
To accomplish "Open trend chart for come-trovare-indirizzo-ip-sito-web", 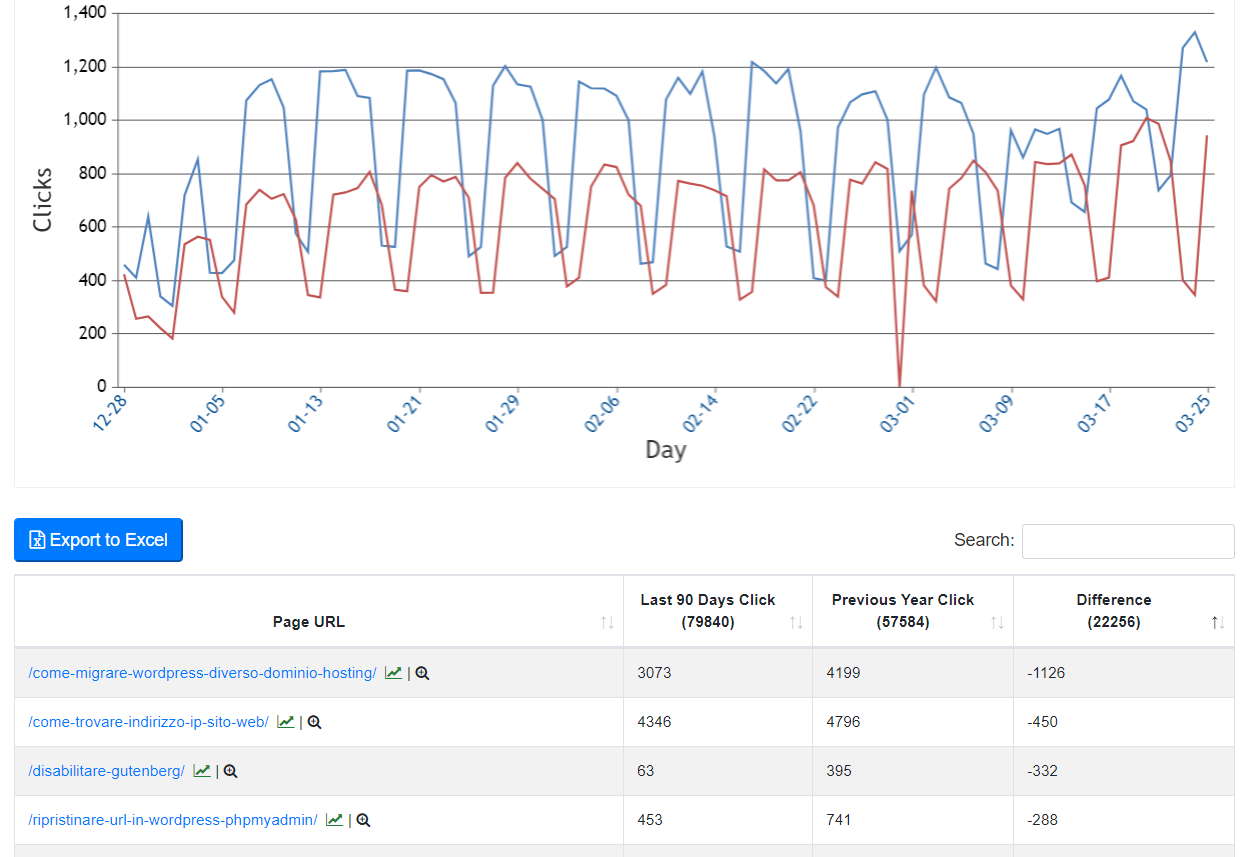I will click(x=286, y=722).
